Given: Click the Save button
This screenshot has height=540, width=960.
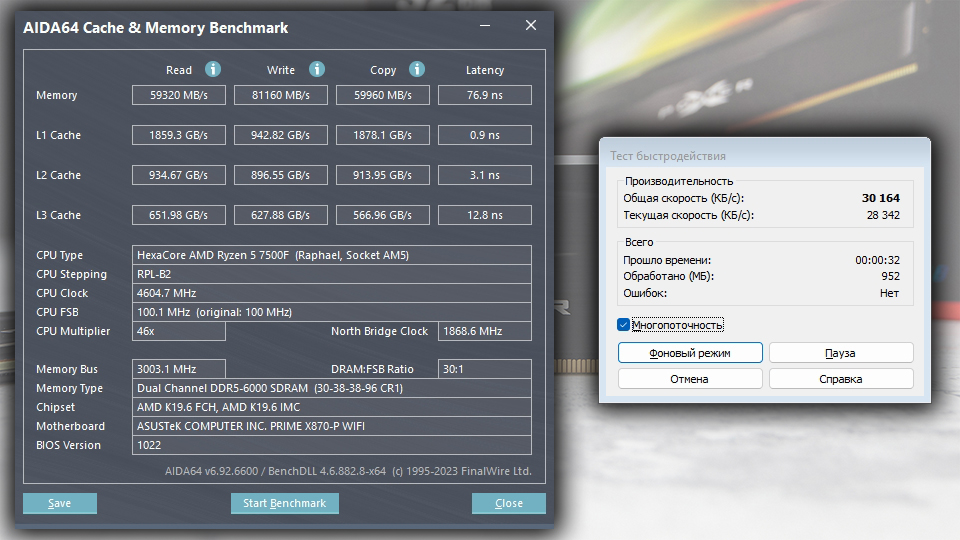Looking at the screenshot, I should (x=60, y=503).
